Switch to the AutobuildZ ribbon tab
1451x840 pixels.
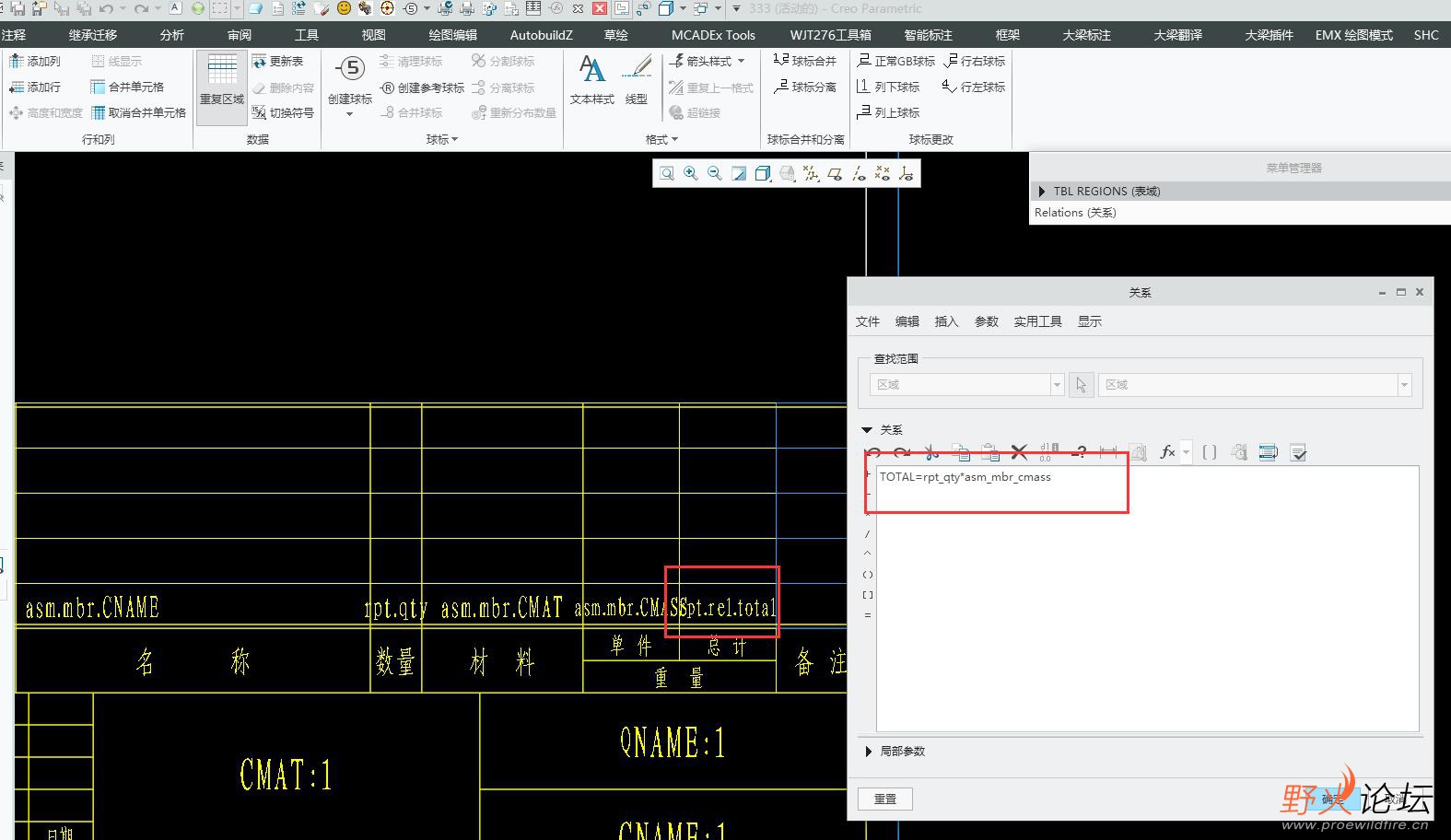point(542,35)
